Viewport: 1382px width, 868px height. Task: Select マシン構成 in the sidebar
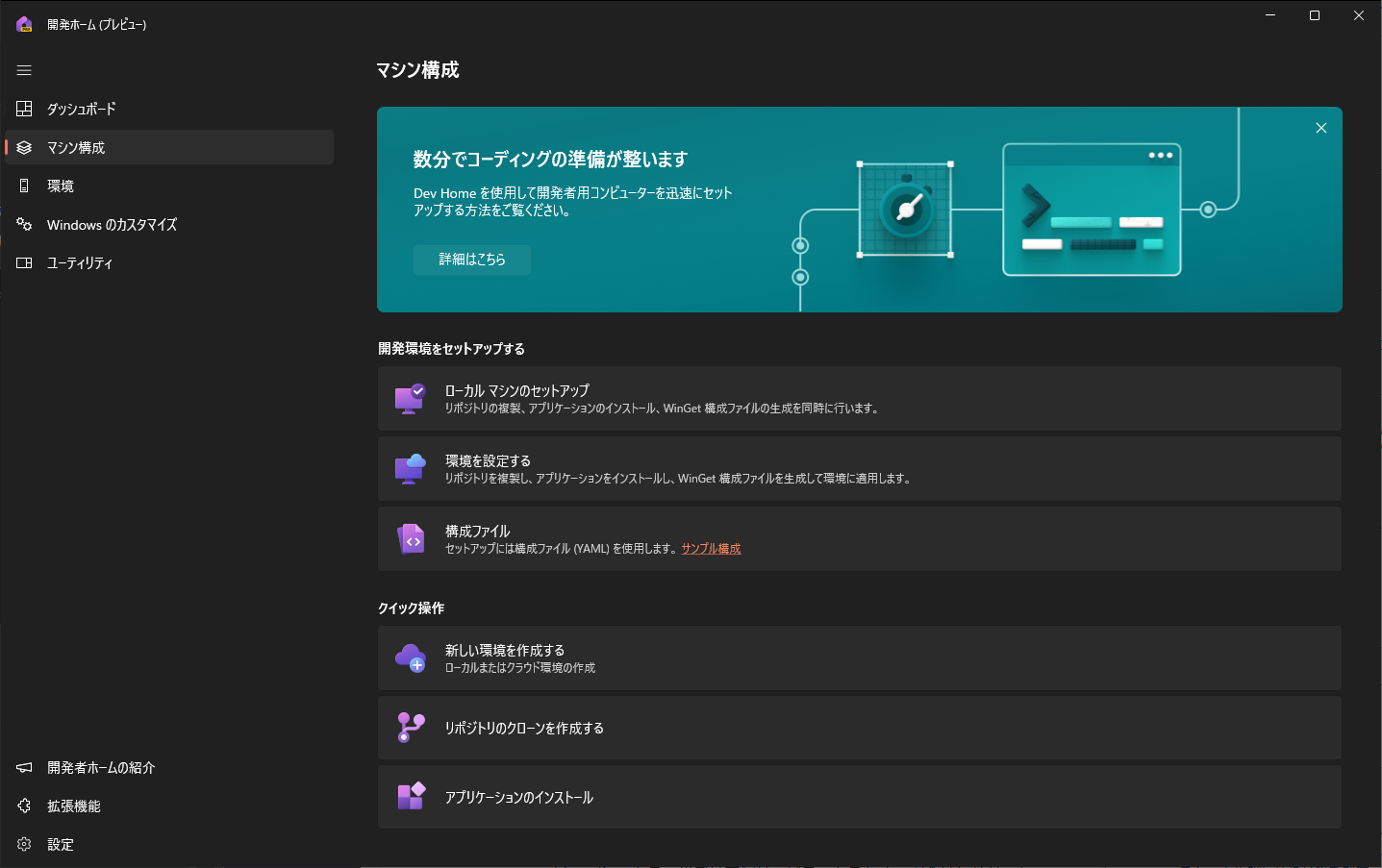click(x=169, y=147)
